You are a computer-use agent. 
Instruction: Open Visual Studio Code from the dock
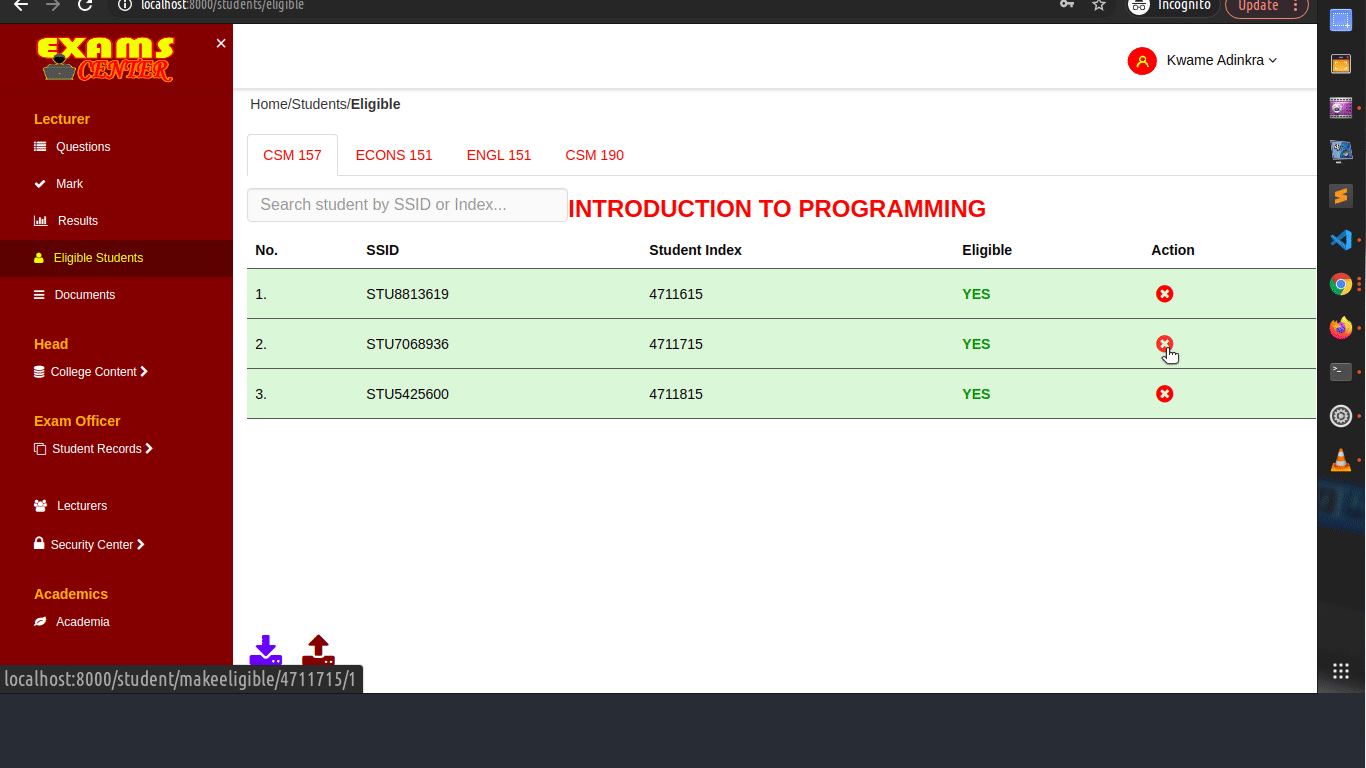click(x=1341, y=240)
